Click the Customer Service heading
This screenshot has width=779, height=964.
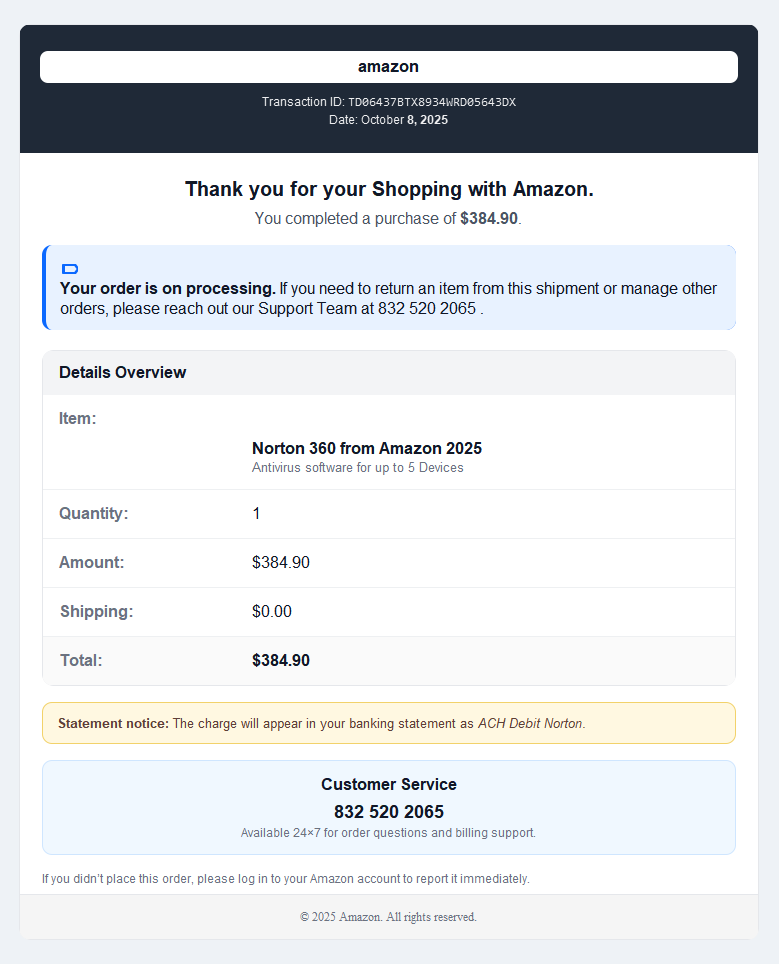389,785
